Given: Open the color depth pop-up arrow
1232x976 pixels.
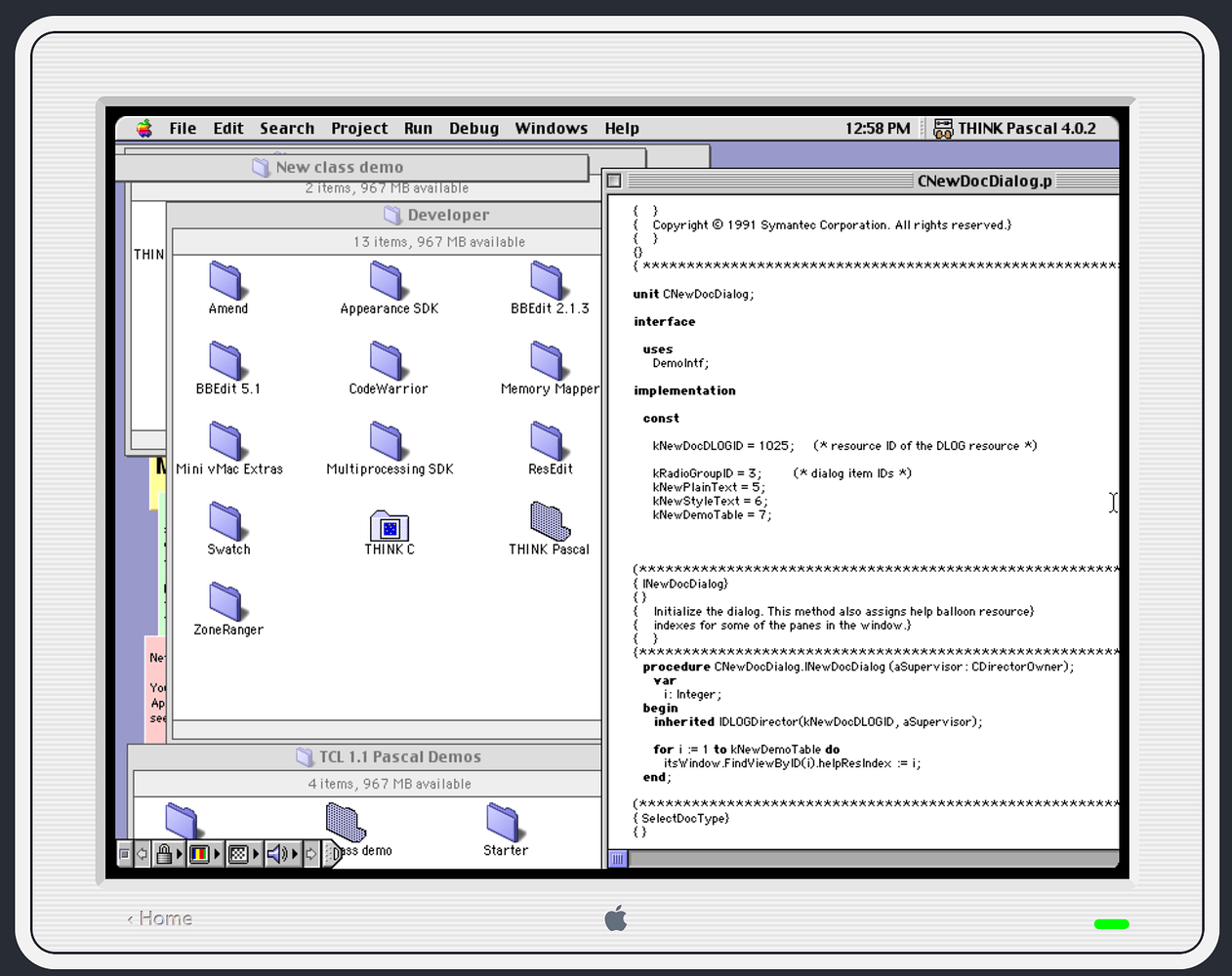Looking at the screenshot, I should pos(216,854).
